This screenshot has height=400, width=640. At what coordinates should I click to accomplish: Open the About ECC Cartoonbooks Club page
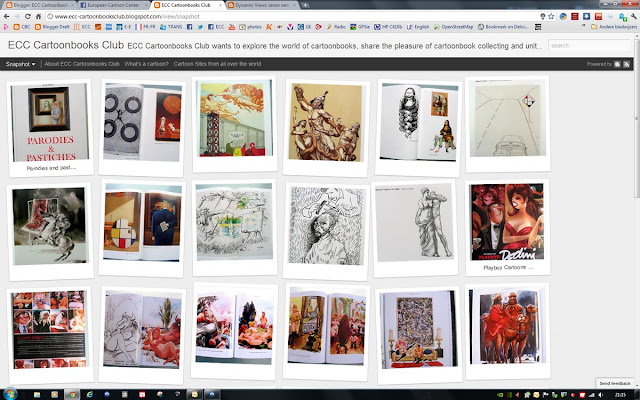(82, 64)
